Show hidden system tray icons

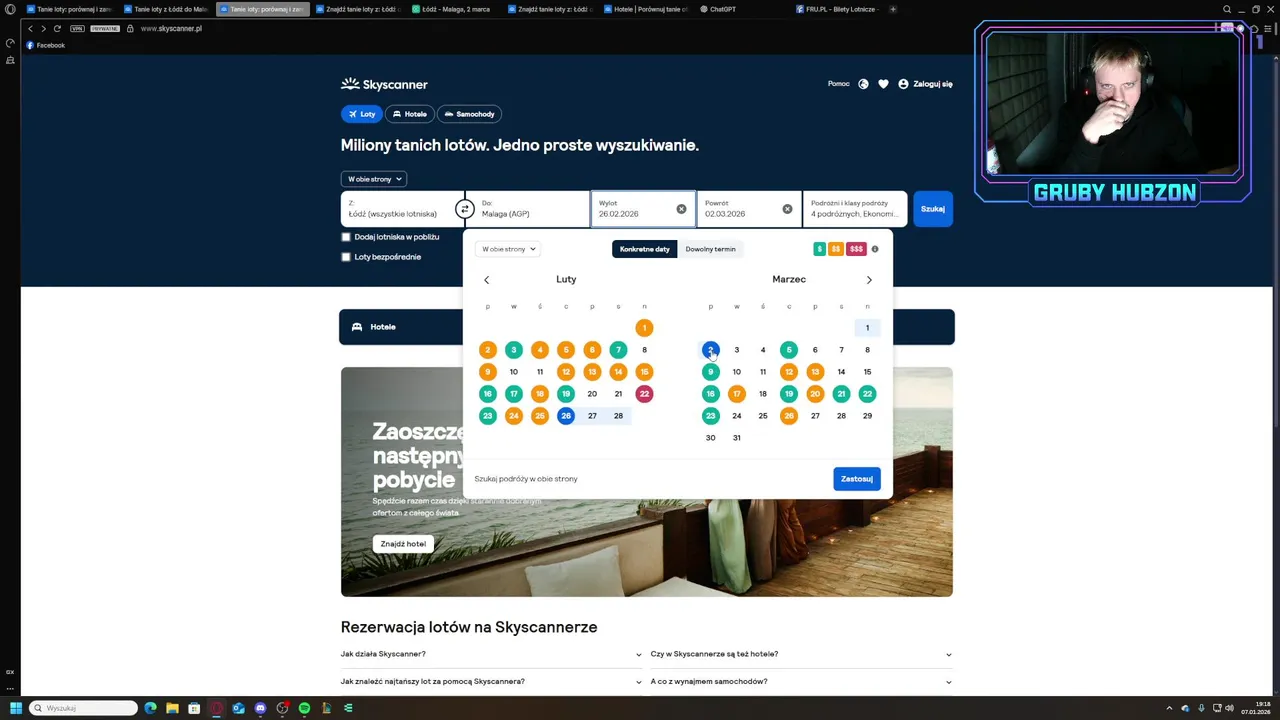pyautogui.click(x=1171, y=708)
